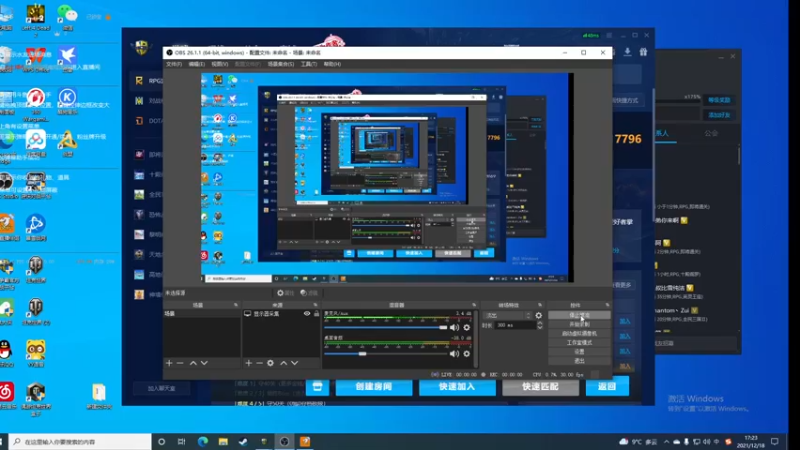The height and width of the screenshot is (450, 800).
Task: Click 创建房间 in the game platform window
Action: pos(373,387)
